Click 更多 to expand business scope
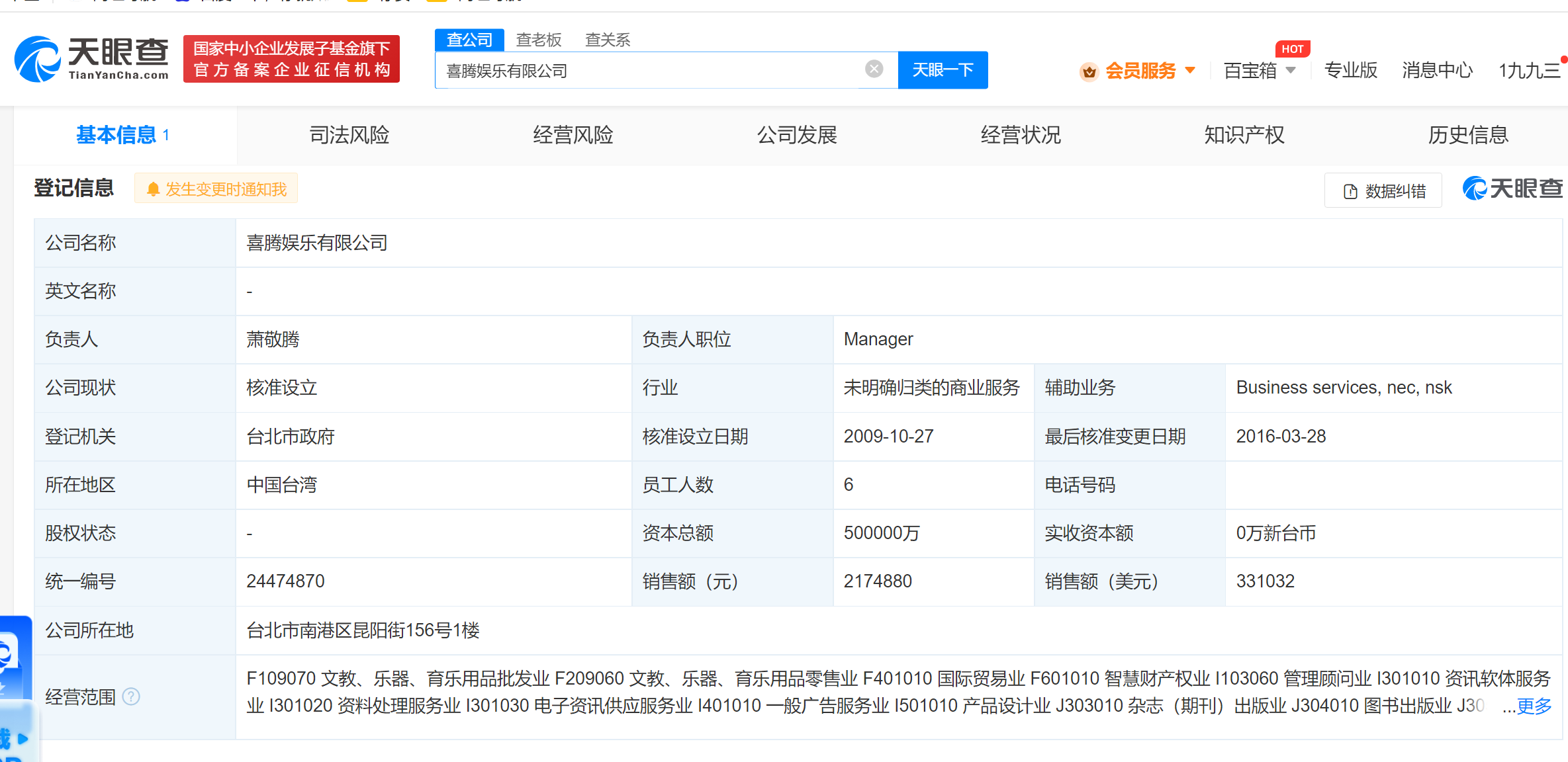The width and height of the screenshot is (1568, 762). click(1534, 706)
